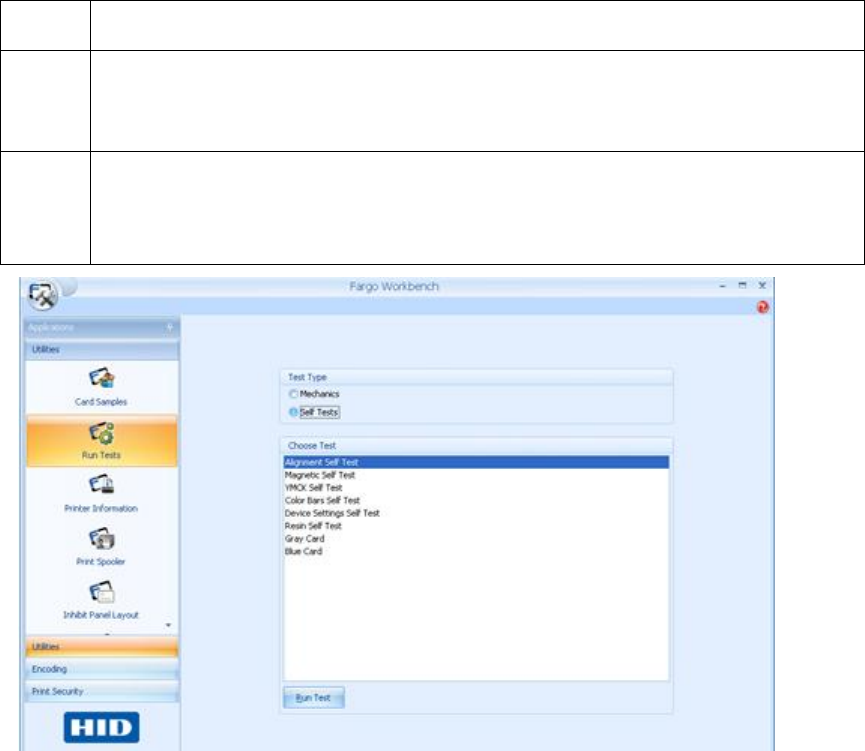
Task: Select Gray Card test
Action: pyautogui.click(x=476, y=539)
